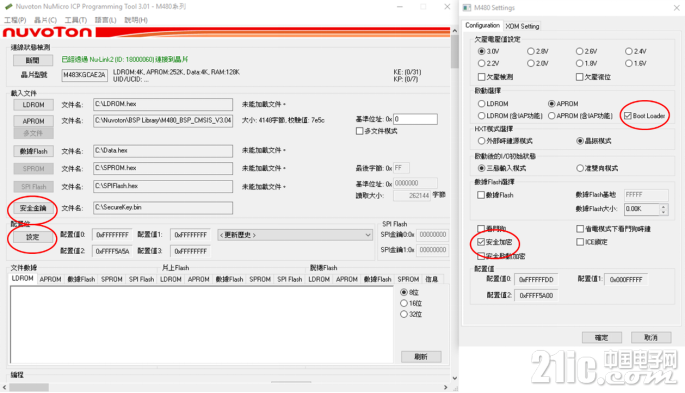This screenshot has height=393, width=685.
Task: Click the 斷開 disconnect button
Action: coord(33,60)
